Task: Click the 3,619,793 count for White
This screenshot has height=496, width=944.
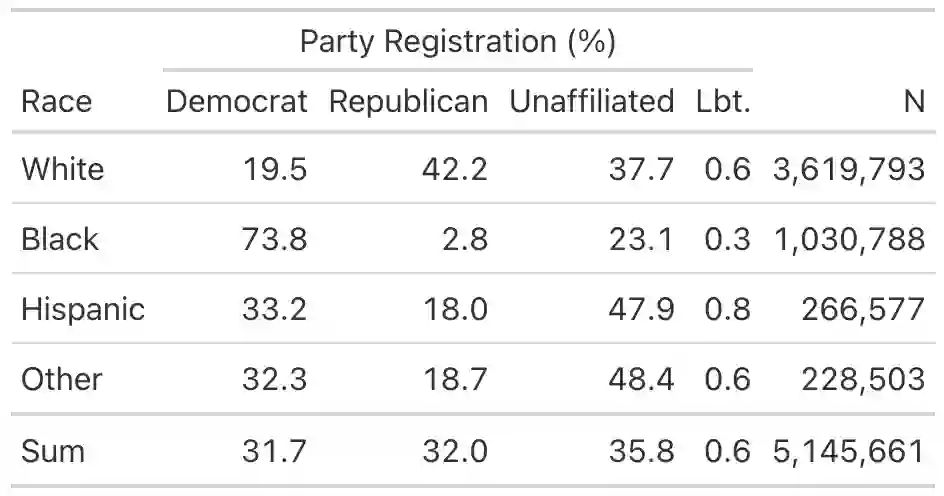Action: coord(848,168)
